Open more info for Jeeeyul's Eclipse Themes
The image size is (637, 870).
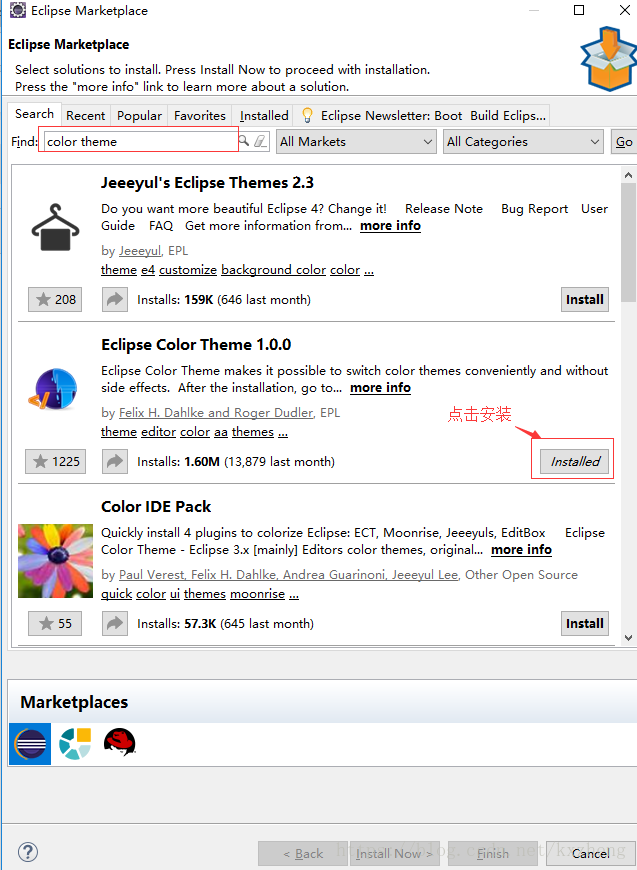pos(390,226)
